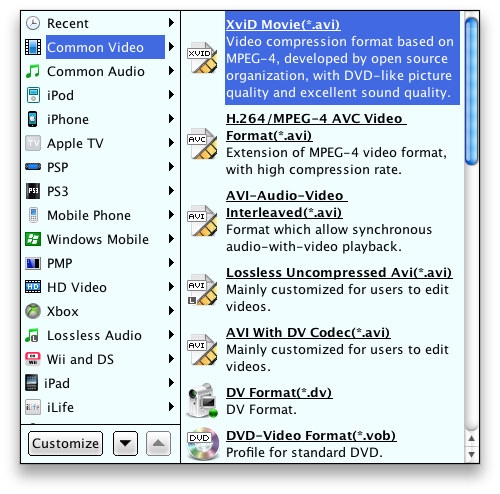Expand the HD Video submenu arrow
500x494 pixels.
pos(171,287)
